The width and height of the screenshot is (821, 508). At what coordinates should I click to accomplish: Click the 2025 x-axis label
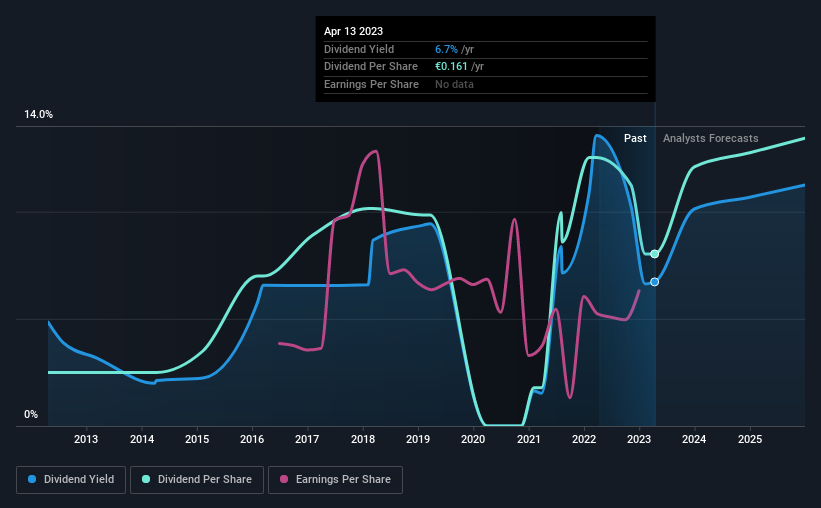[x=750, y=439]
